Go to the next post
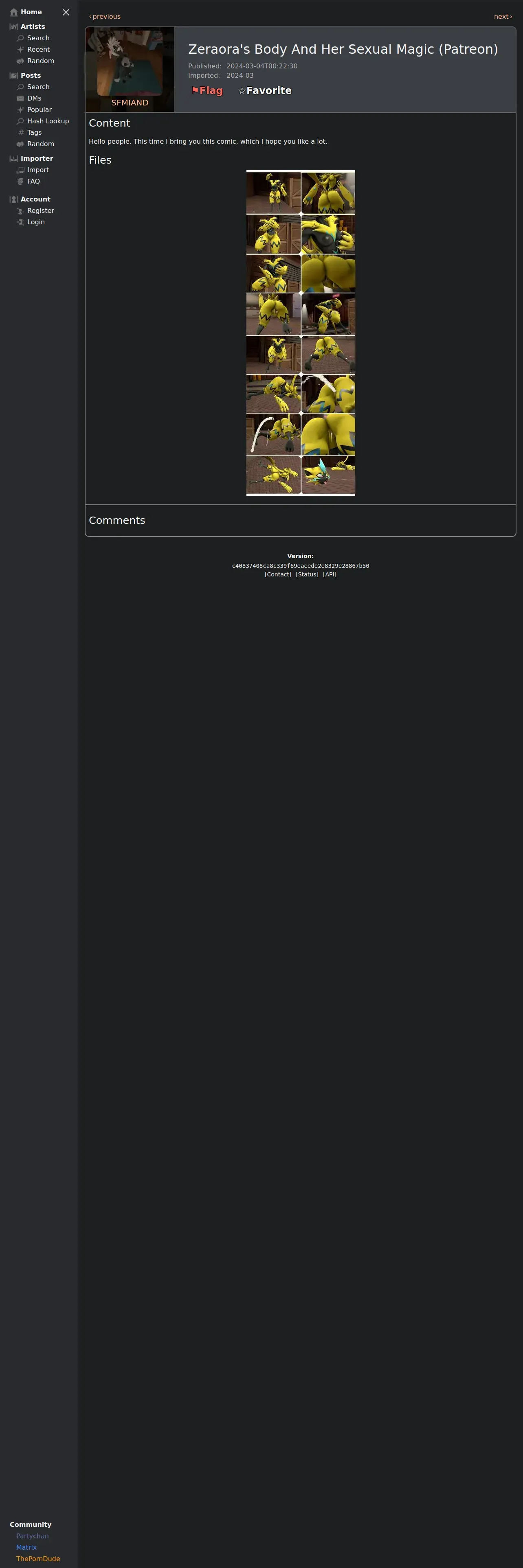The image size is (523, 1568). tap(503, 16)
